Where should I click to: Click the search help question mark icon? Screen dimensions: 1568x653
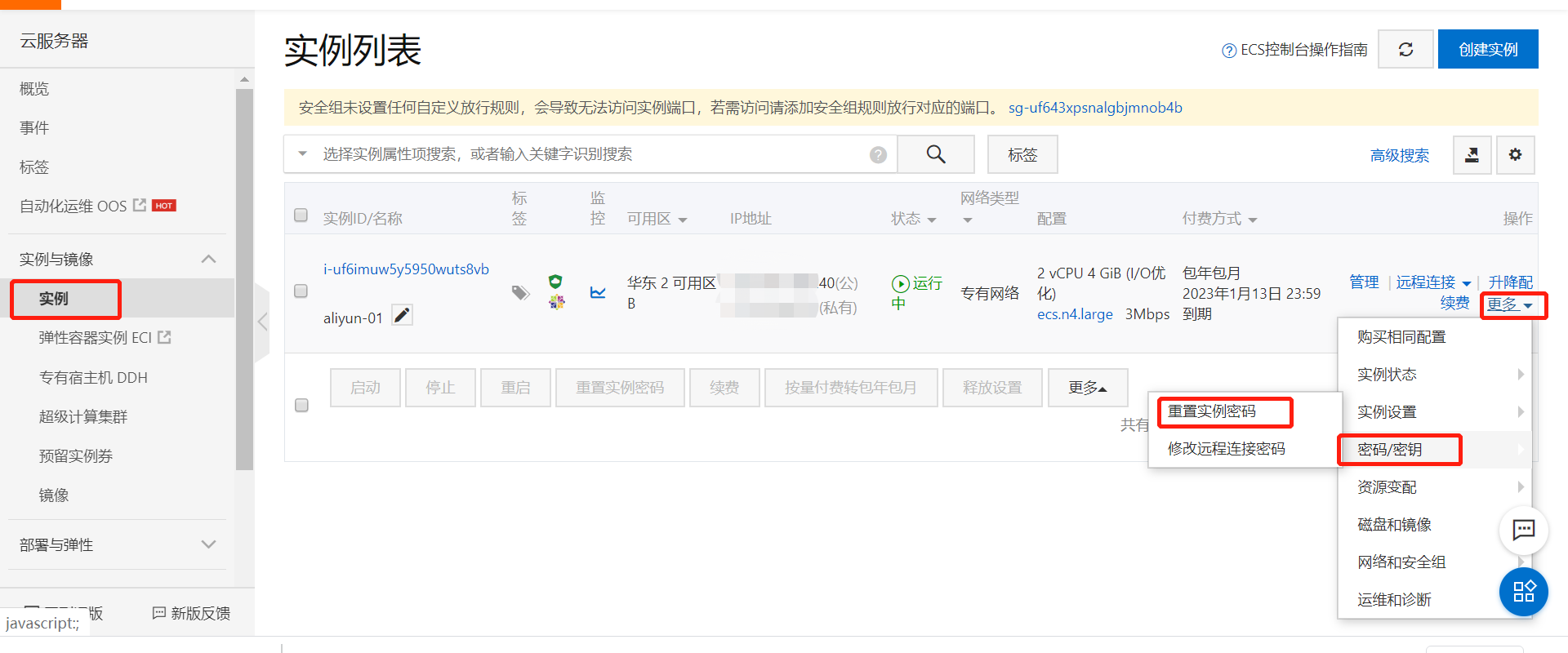point(879,155)
